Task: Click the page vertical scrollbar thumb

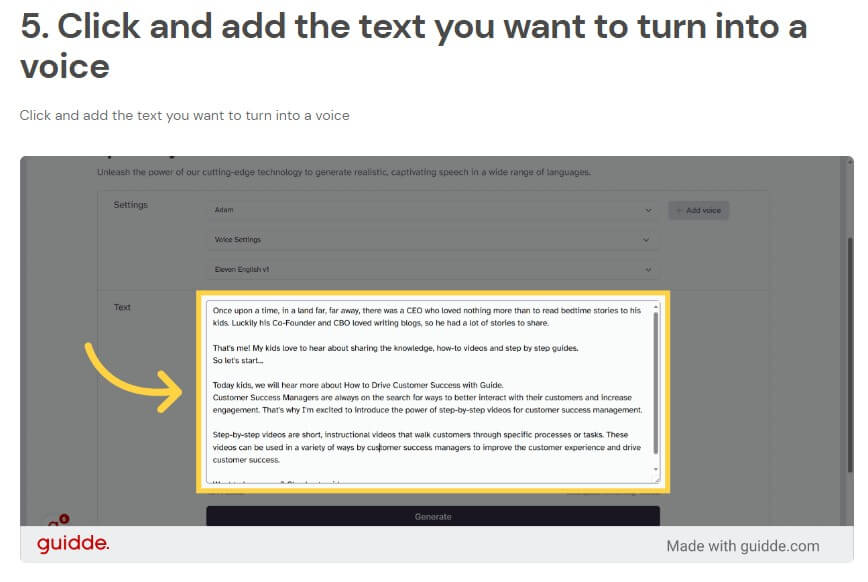Action: [850, 354]
